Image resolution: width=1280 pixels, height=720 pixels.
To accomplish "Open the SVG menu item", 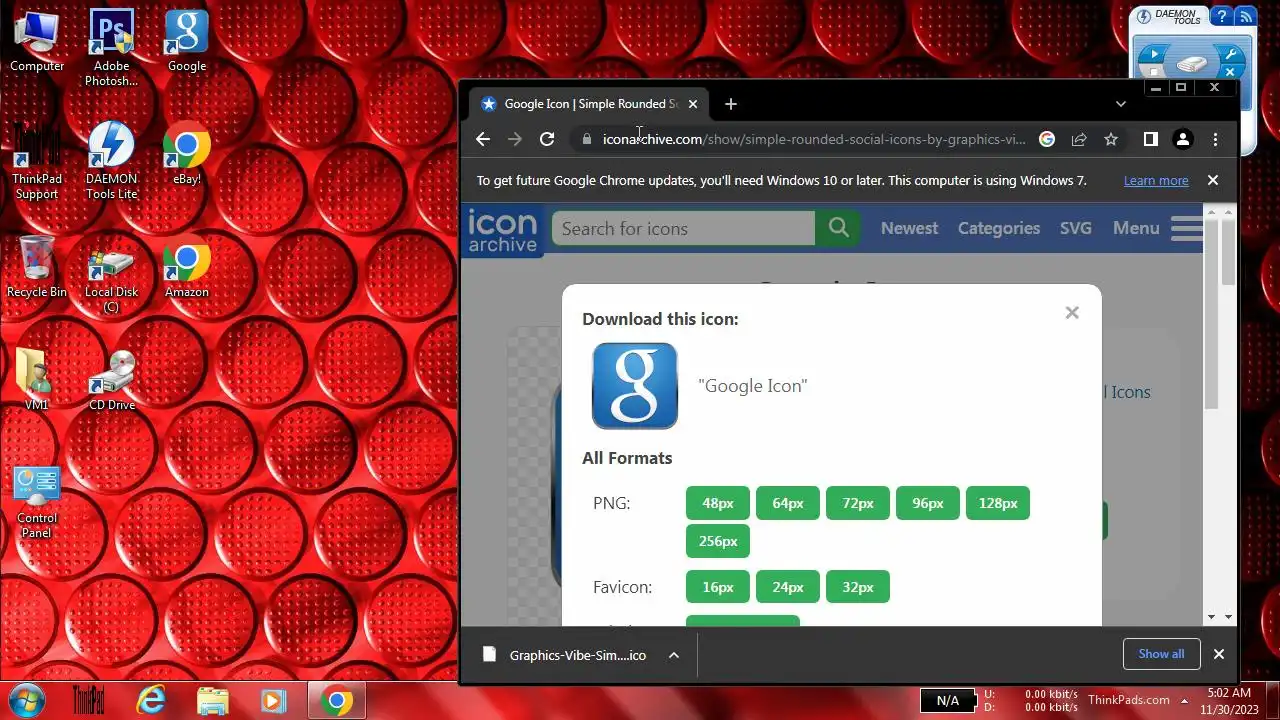I will click(1076, 228).
